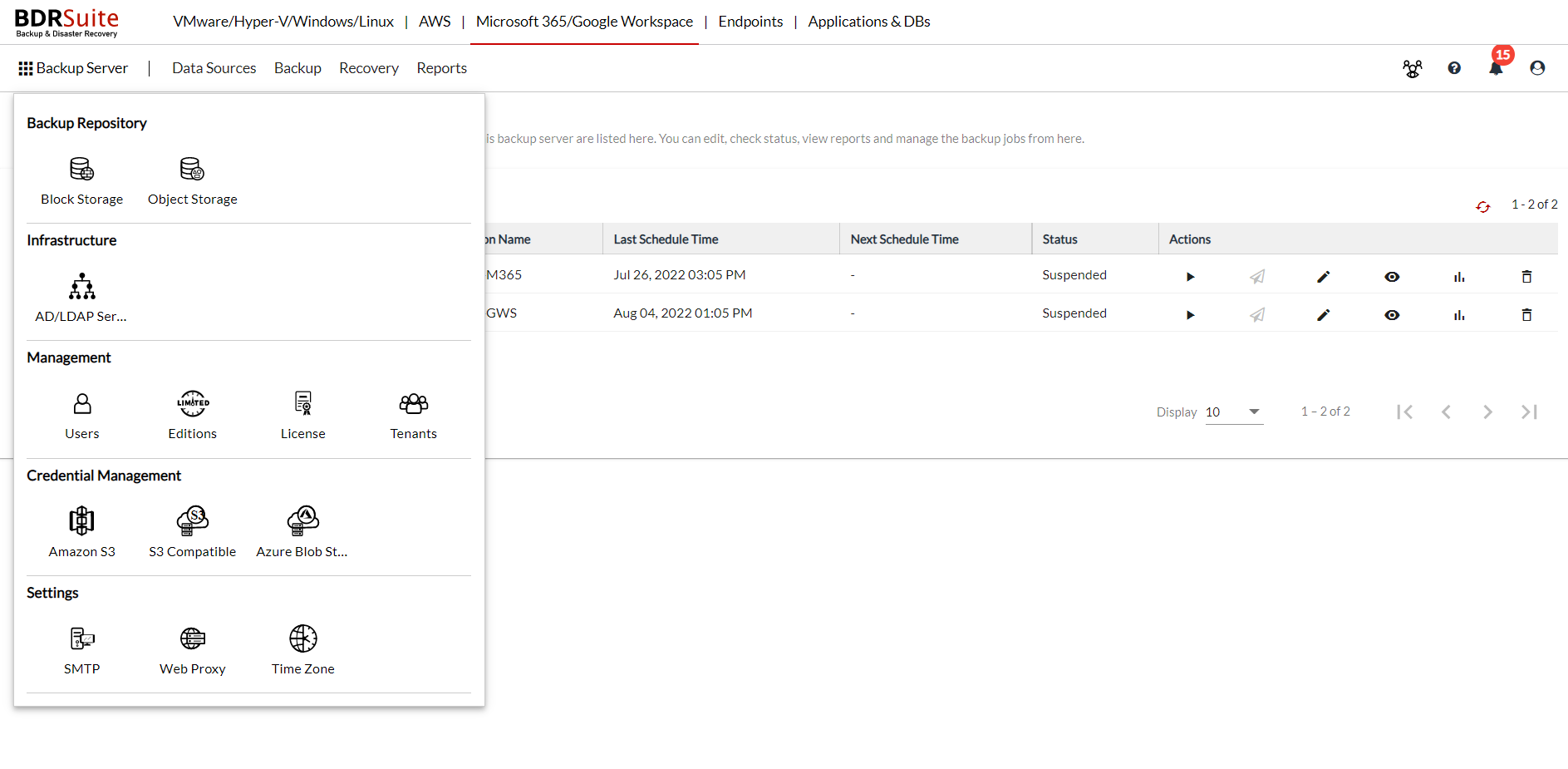Delete the M365 backup job
Image resolution: width=1568 pixels, height=769 pixels.
point(1526,277)
